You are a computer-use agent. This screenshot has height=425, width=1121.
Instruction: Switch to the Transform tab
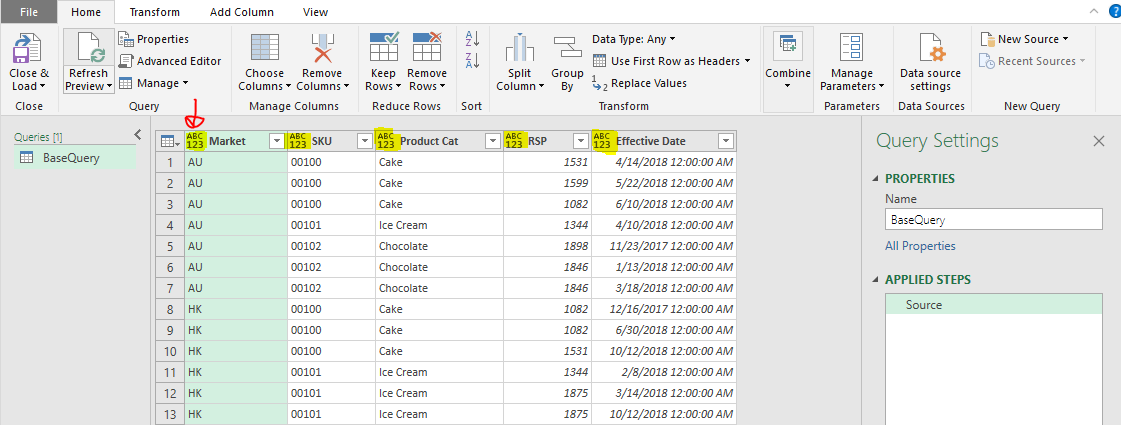(154, 12)
